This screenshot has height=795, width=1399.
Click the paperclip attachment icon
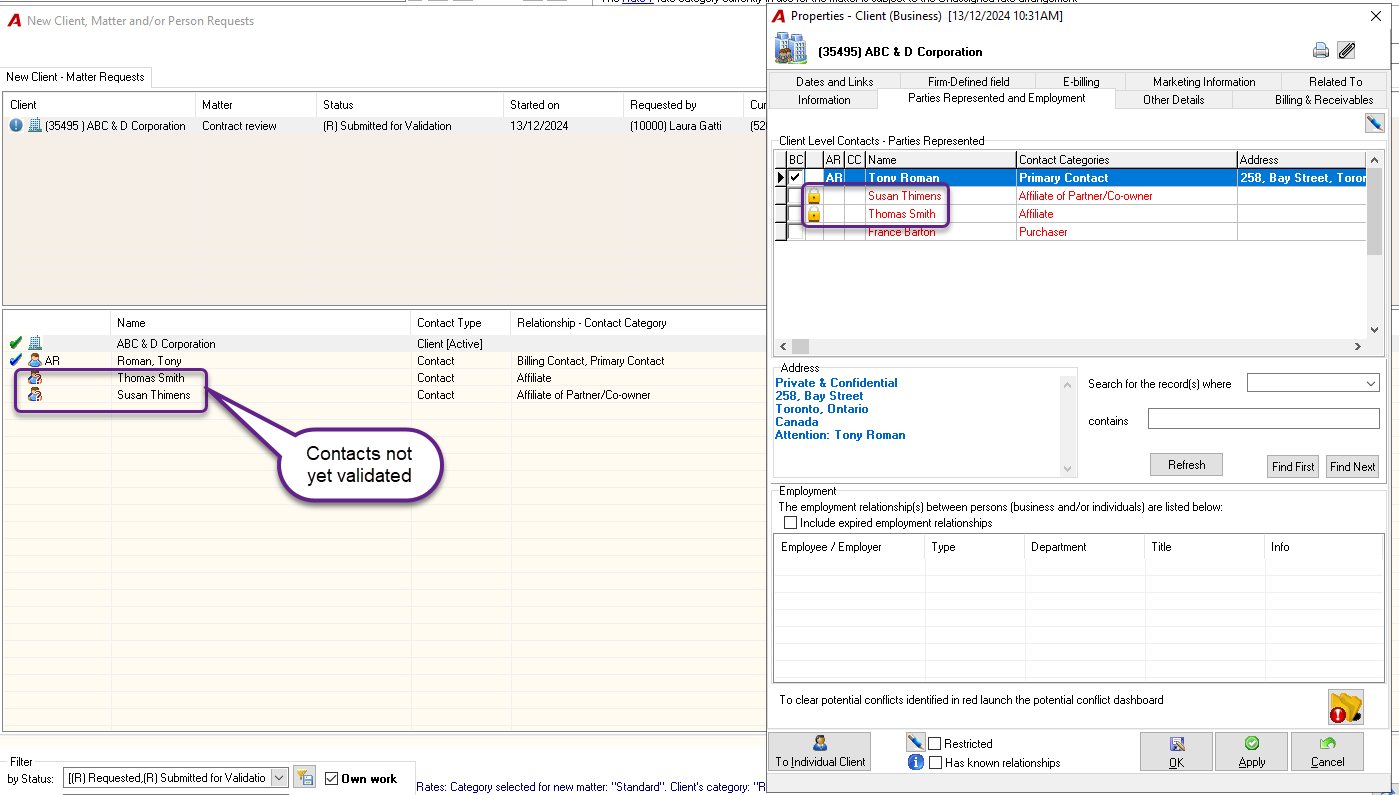click(1346, 51)
